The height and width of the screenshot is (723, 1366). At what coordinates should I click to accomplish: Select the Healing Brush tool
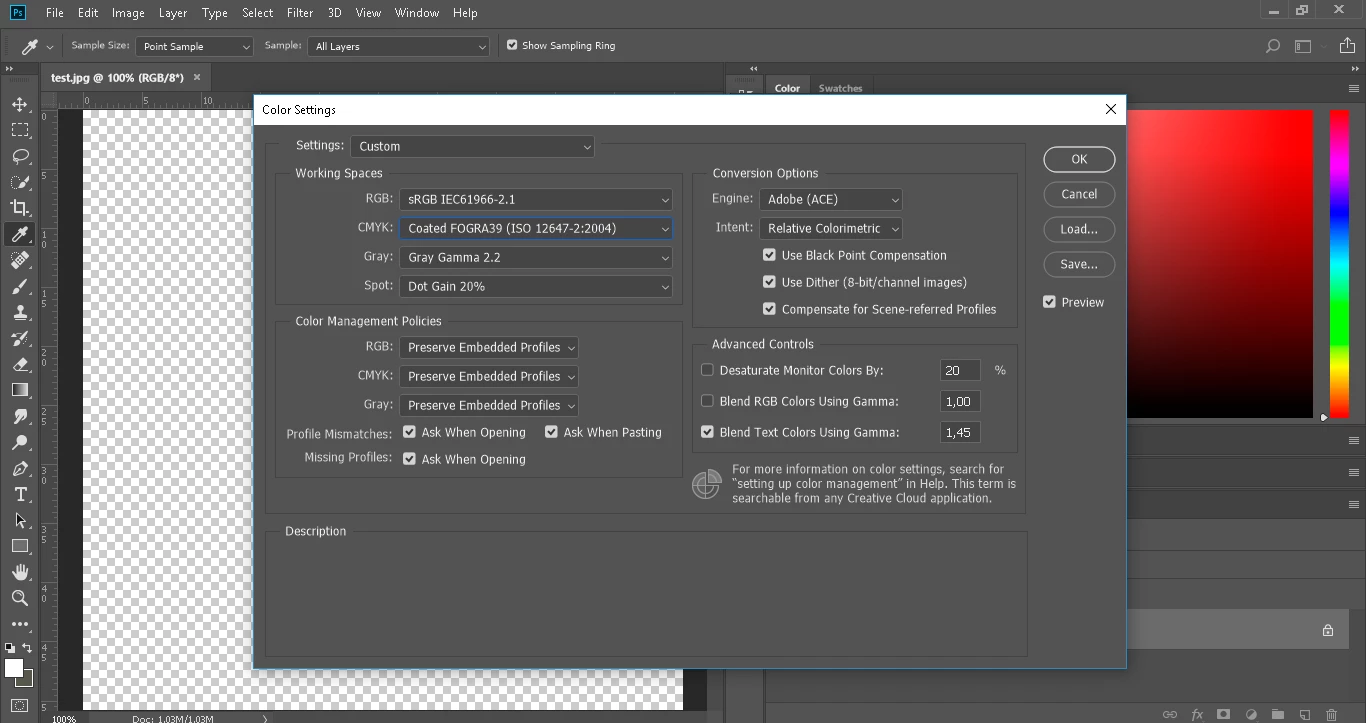pyautogui.click(x=20, y=260)
